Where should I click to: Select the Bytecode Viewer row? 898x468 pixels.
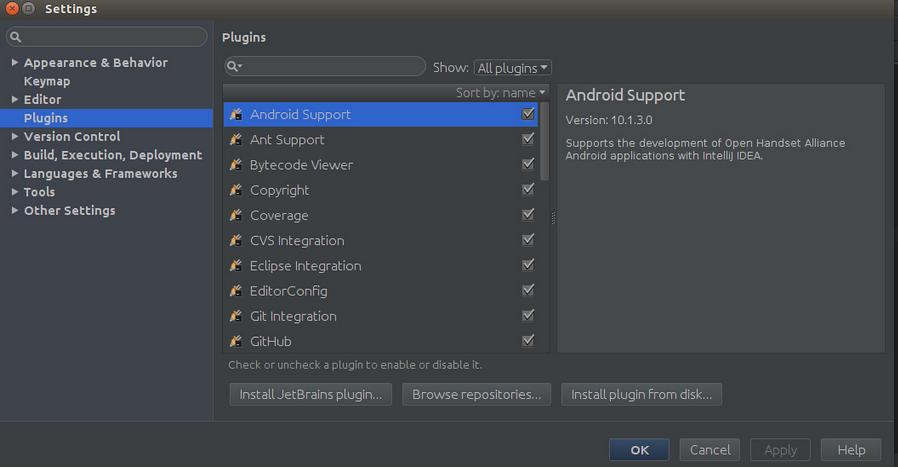[x=381, y=165]
